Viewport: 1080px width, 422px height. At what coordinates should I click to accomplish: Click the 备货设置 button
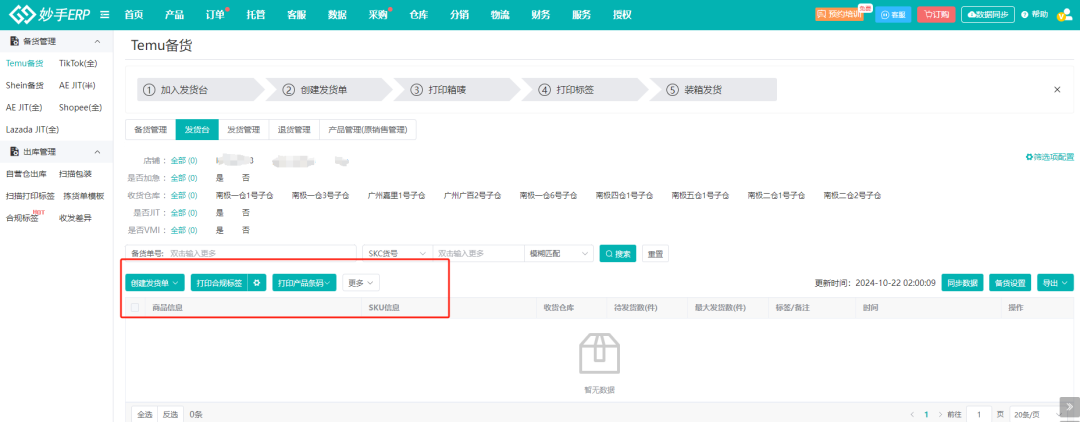pyautogui.click(x=1010, y=282)
